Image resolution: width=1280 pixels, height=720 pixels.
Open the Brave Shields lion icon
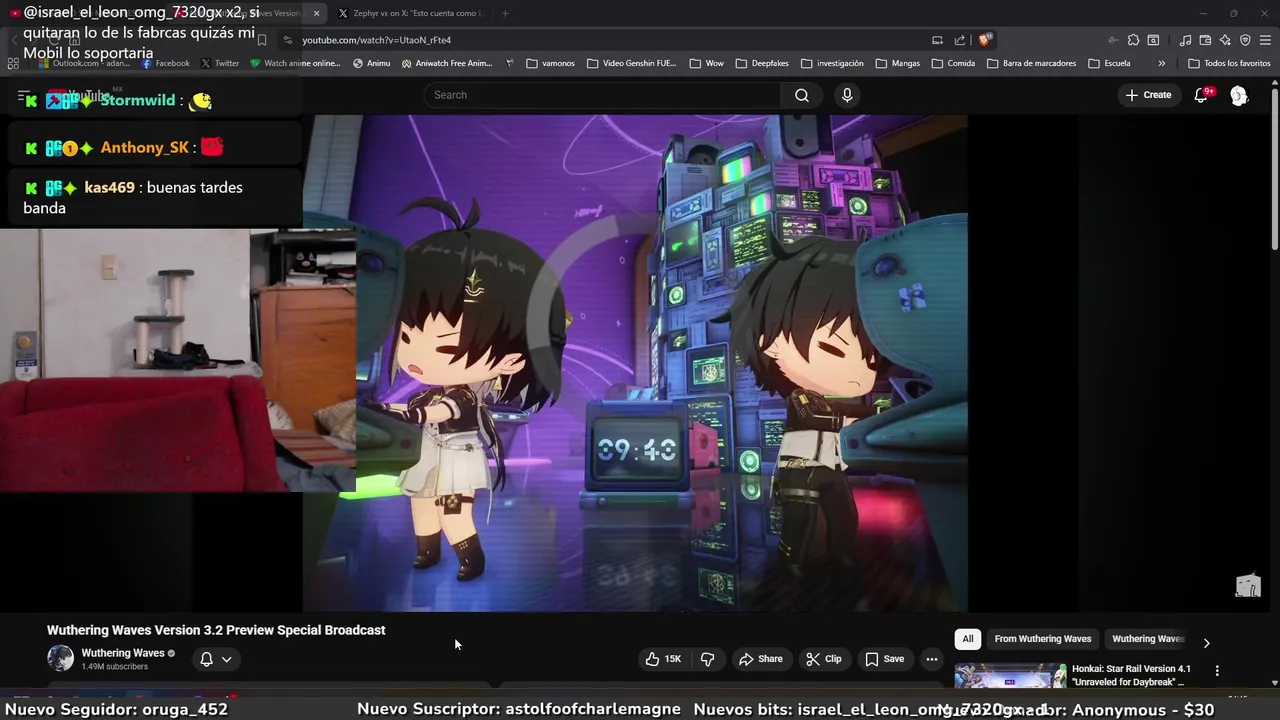[985, 40]
